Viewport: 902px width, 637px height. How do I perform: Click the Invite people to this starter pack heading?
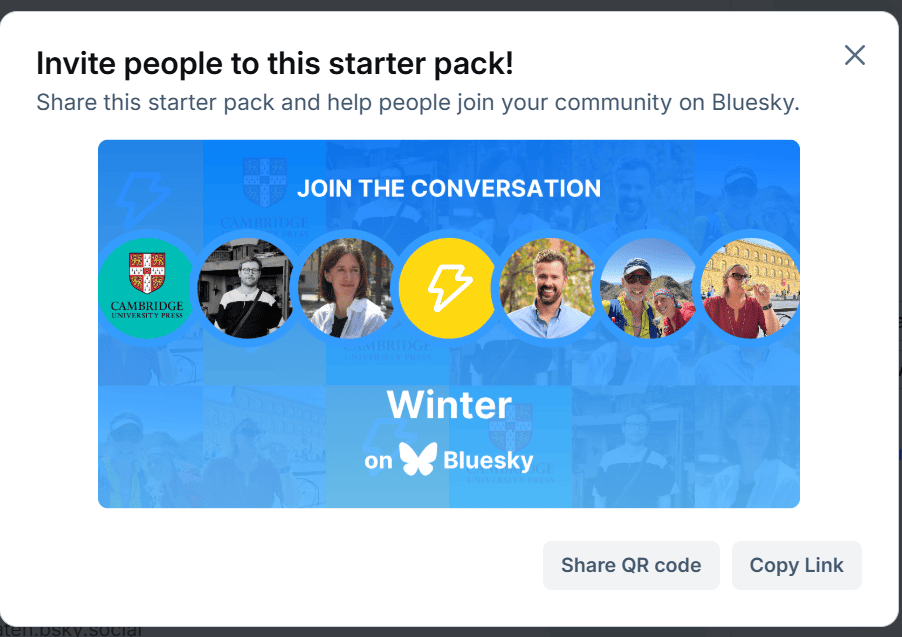pos(274,63)
